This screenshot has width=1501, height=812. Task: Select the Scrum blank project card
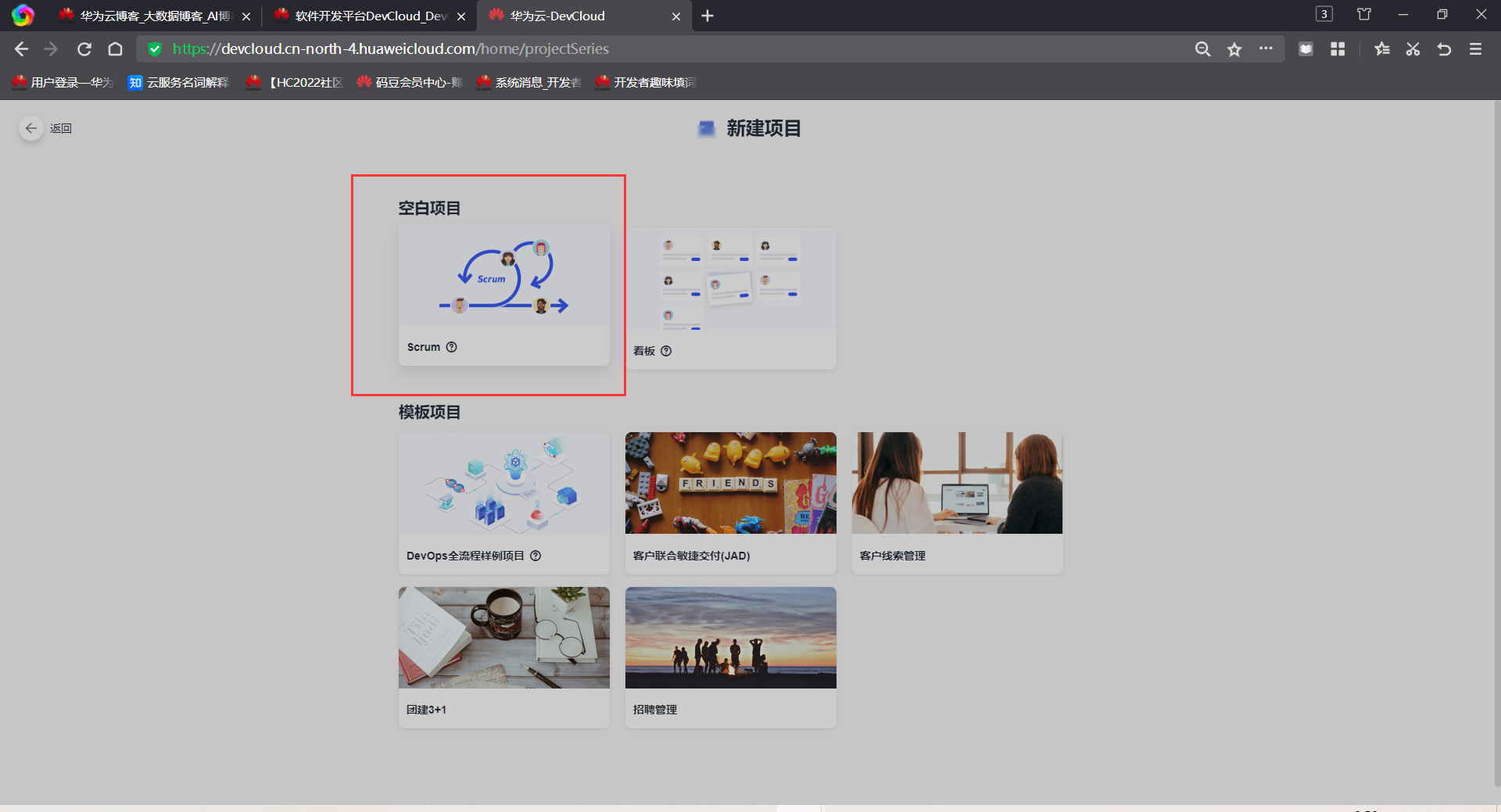(504, 295)
